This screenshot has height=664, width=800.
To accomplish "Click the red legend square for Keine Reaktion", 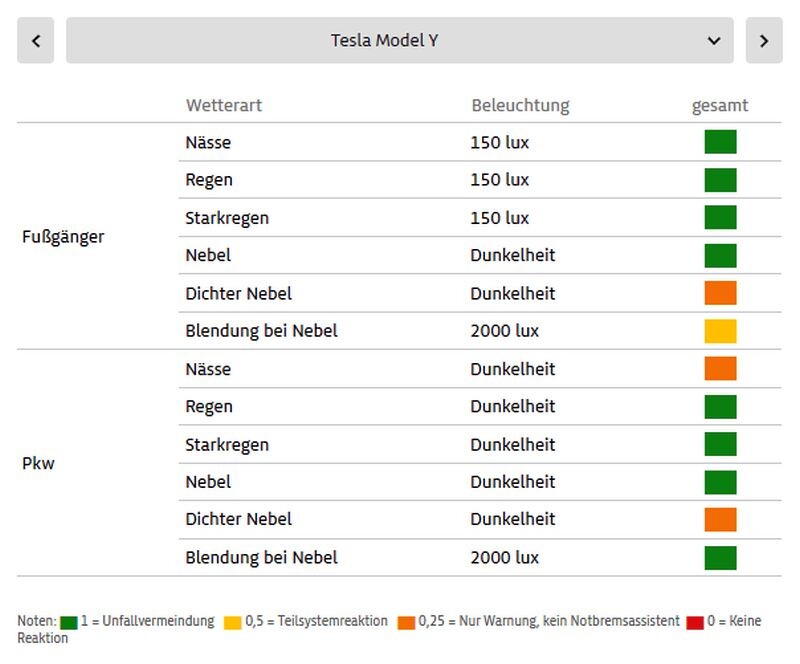I will pos(695,622).
